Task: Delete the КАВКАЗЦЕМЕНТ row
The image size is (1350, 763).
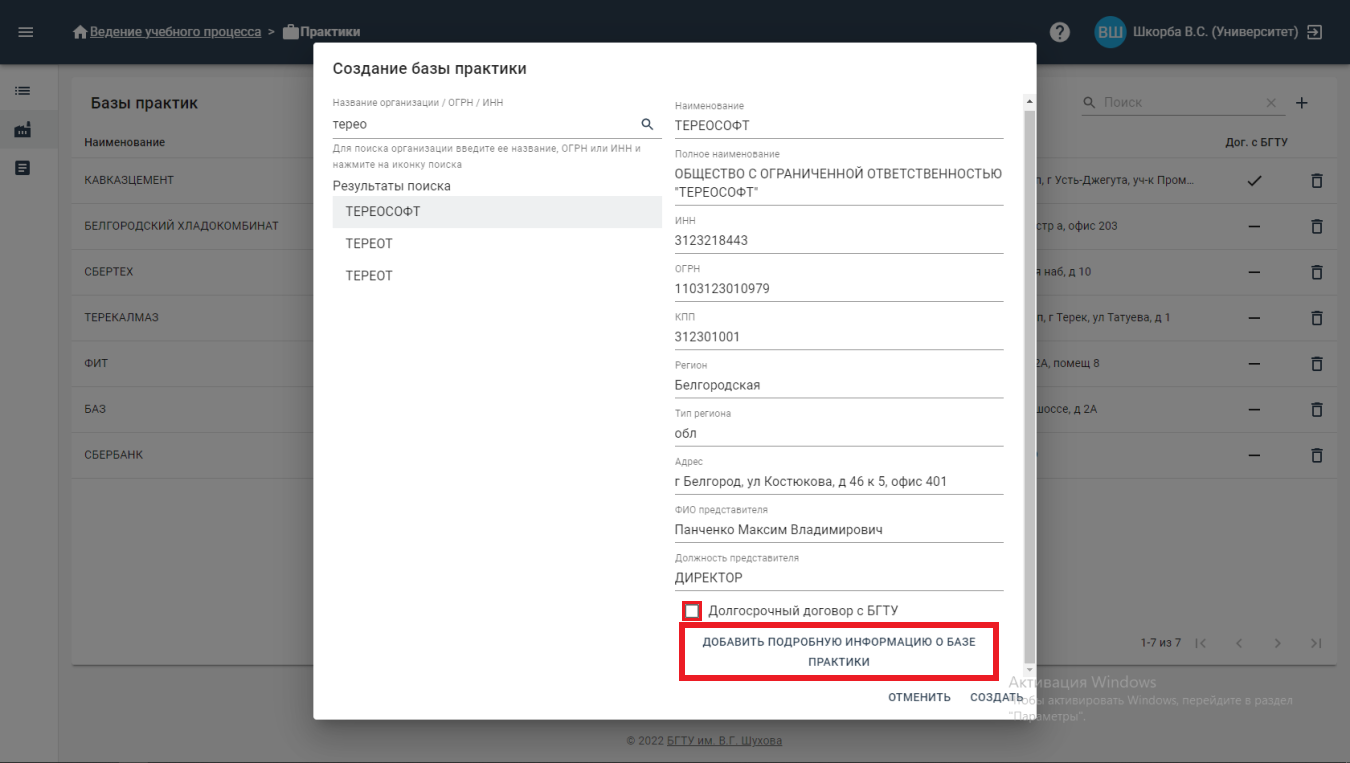Action: click(x=1316, y=181)
